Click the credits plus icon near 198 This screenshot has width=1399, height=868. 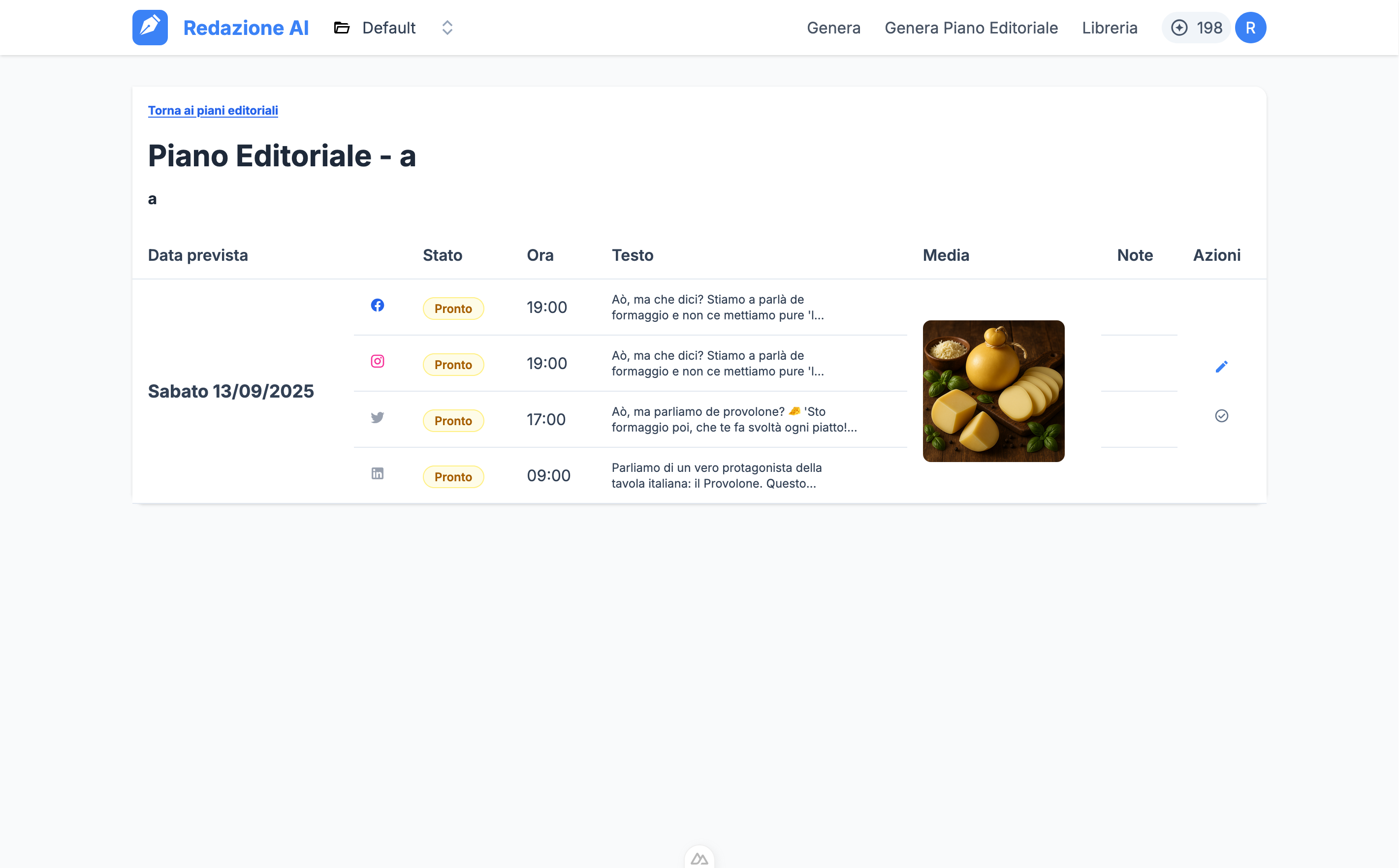click(1179, 28)
